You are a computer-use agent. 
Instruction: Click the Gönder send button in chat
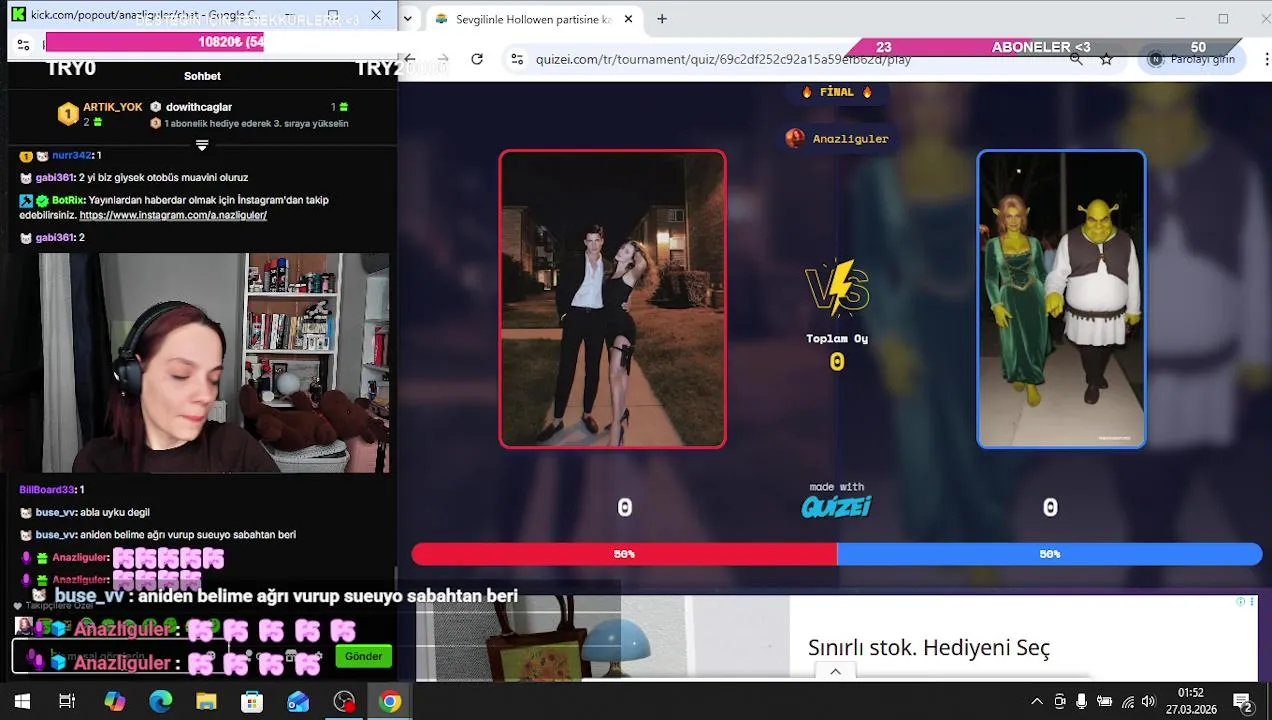click(x=363, y=657)
